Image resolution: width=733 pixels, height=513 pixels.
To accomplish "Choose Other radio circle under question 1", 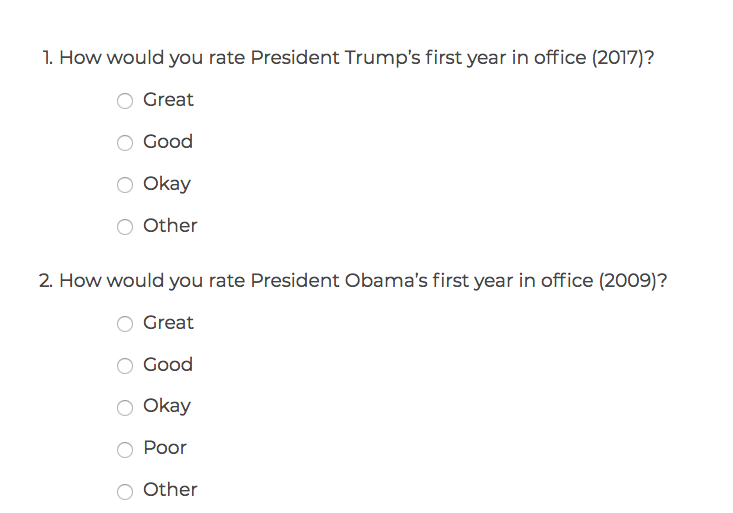I will point(125,227).
